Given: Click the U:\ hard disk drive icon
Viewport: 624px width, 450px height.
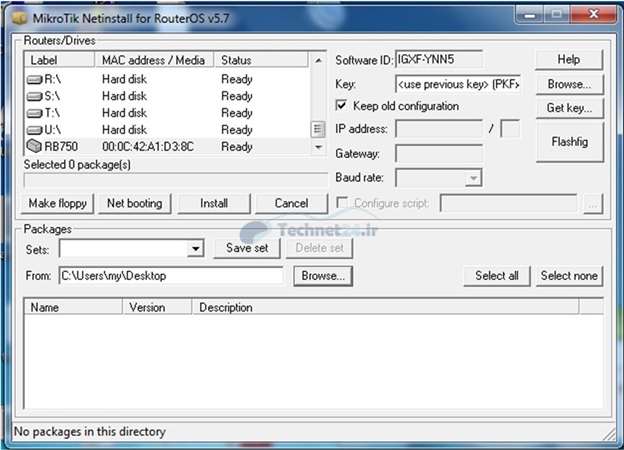Looking at the screenshot, I should (35, 130).
